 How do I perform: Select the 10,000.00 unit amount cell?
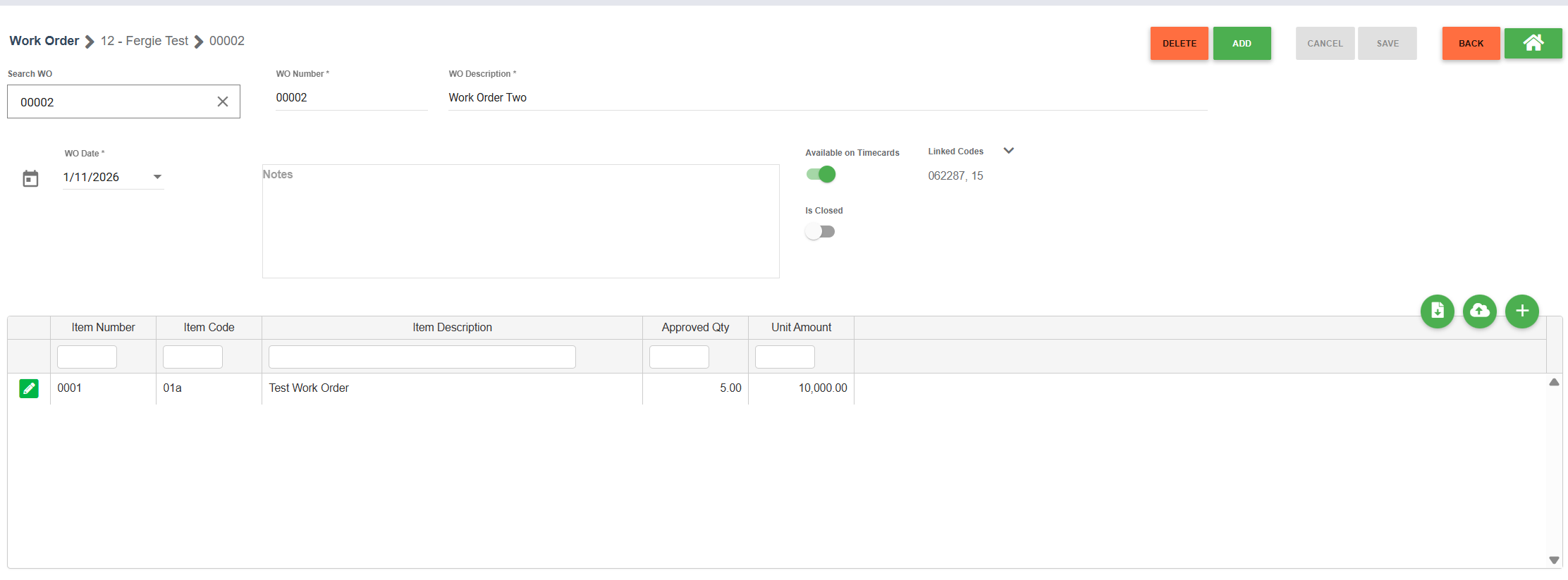(x=801, y=388)
